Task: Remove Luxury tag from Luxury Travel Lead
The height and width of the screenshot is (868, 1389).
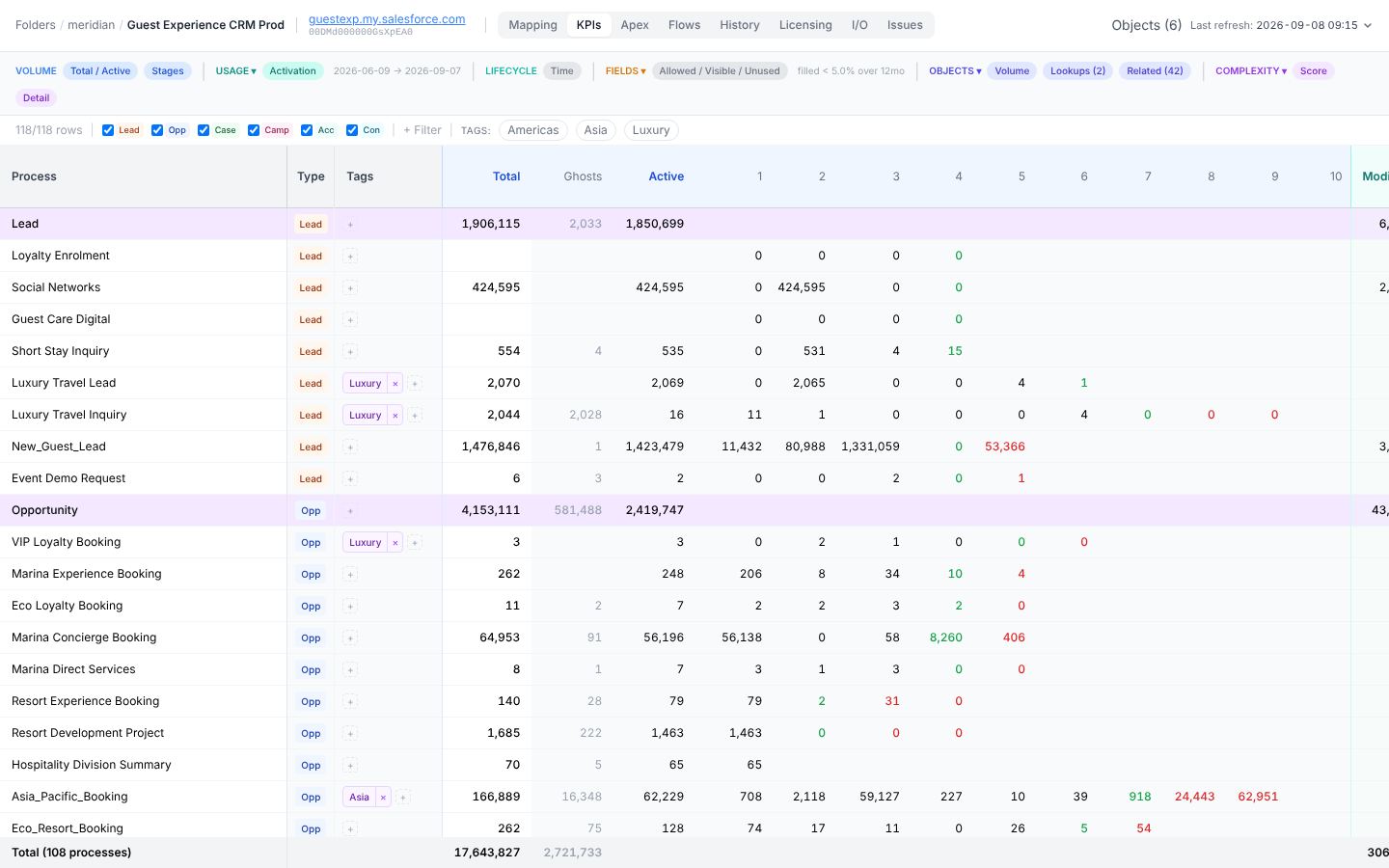Action: coord(395,383)
